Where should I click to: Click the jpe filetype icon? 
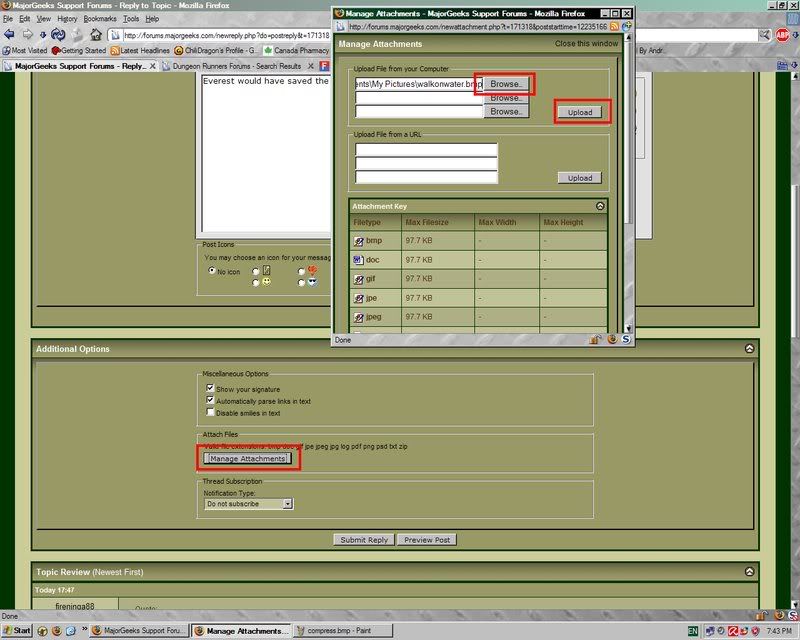click(x=359, y=298)
